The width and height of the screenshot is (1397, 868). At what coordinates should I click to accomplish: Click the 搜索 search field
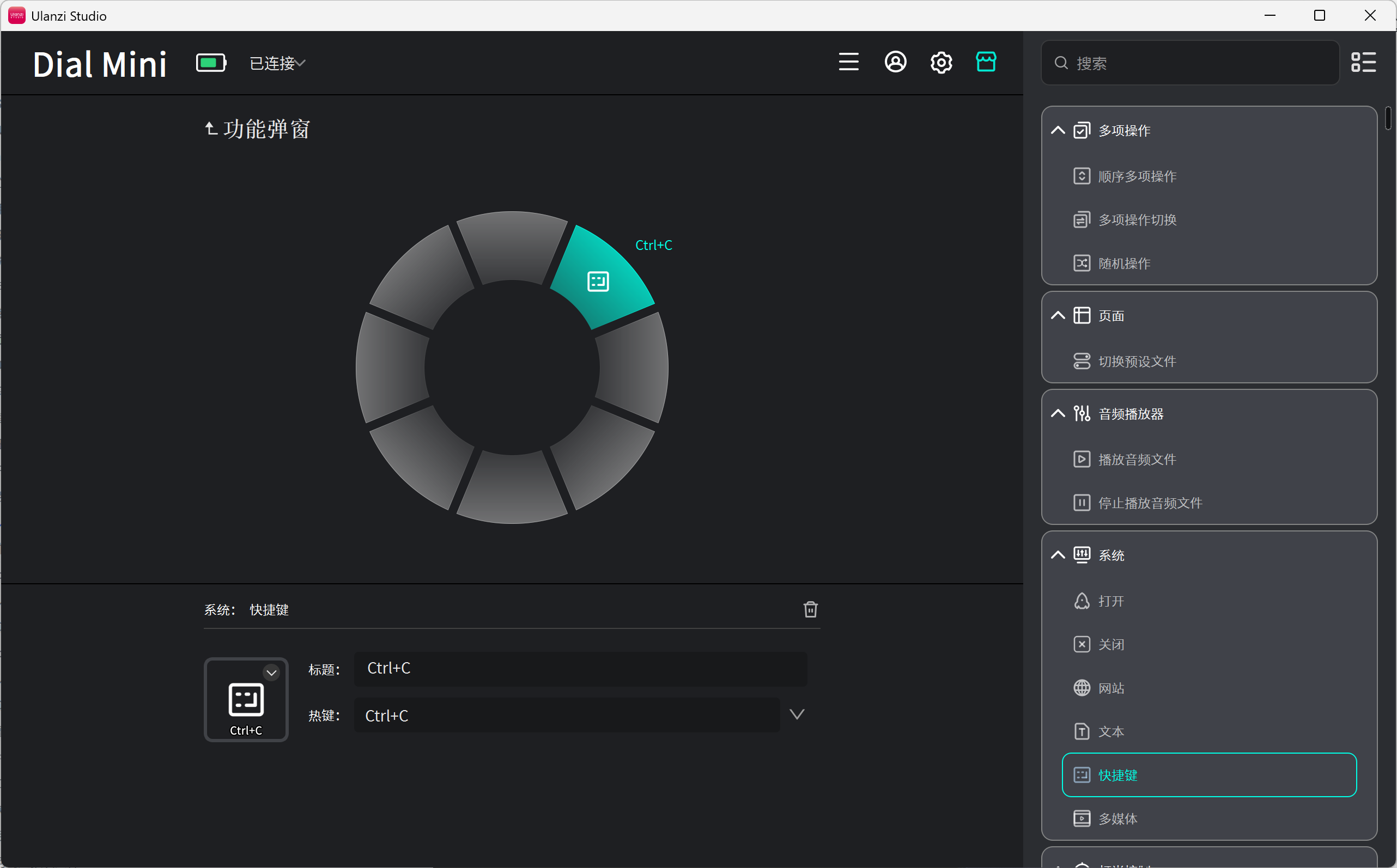tap(1190, 63)
